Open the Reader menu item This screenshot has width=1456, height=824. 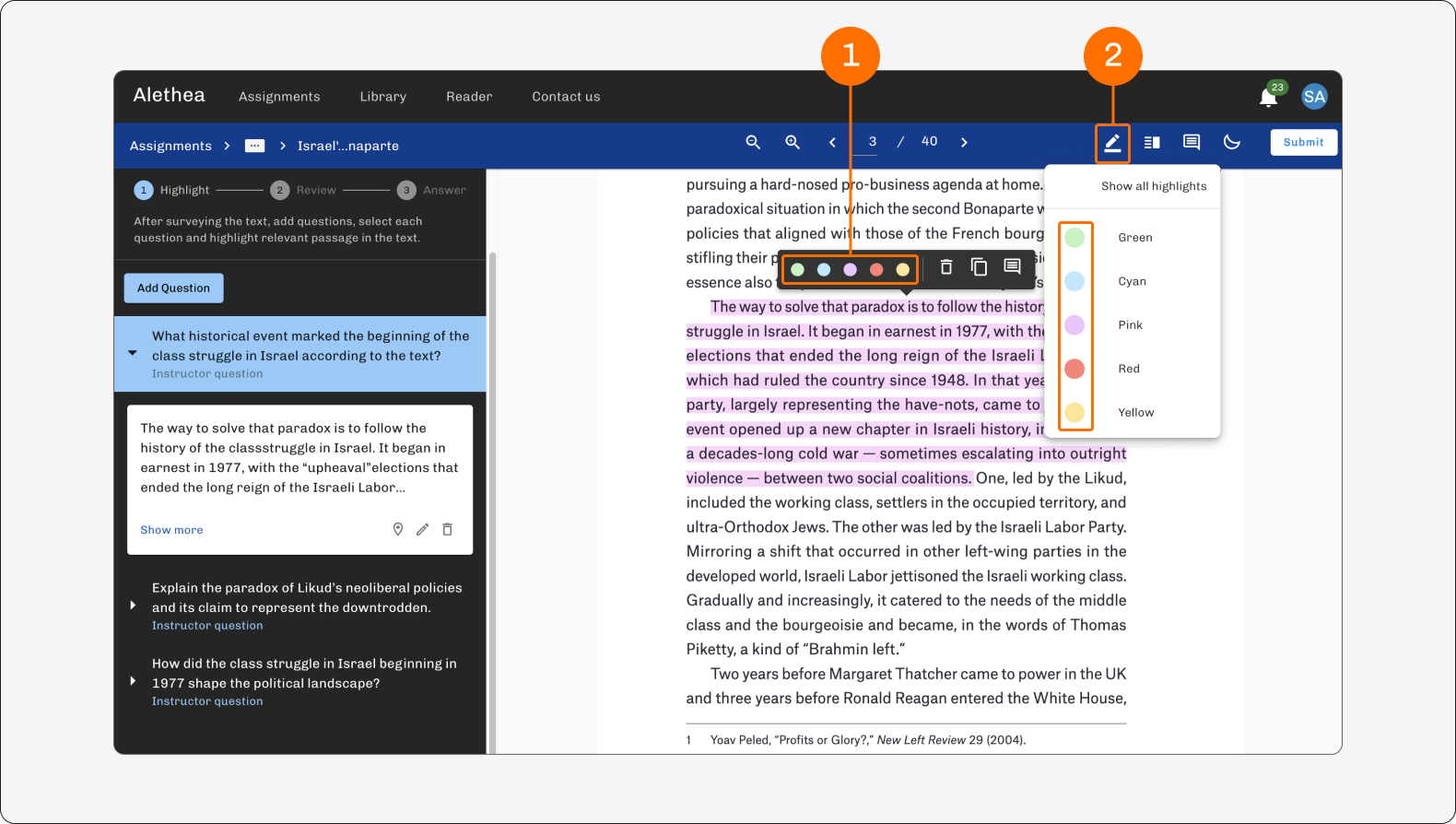click(469, 97)
